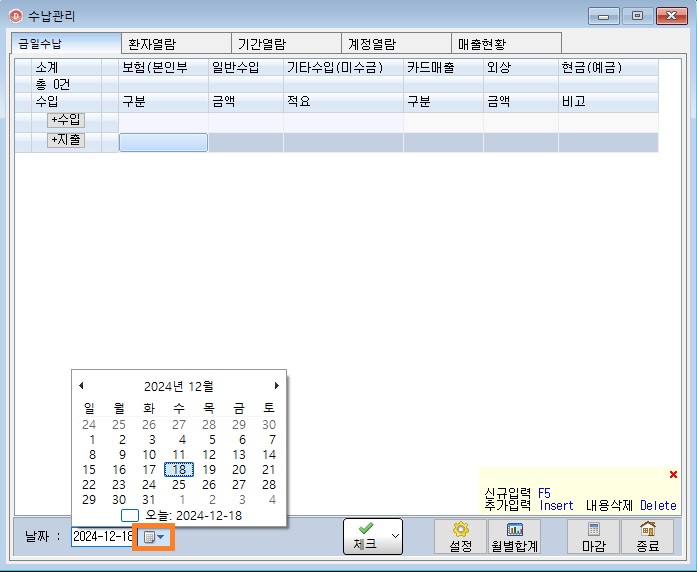The height and width of the screenshot is (572, 697).
Task: Go to next month in calendar
Action: (x=276, y=385)
